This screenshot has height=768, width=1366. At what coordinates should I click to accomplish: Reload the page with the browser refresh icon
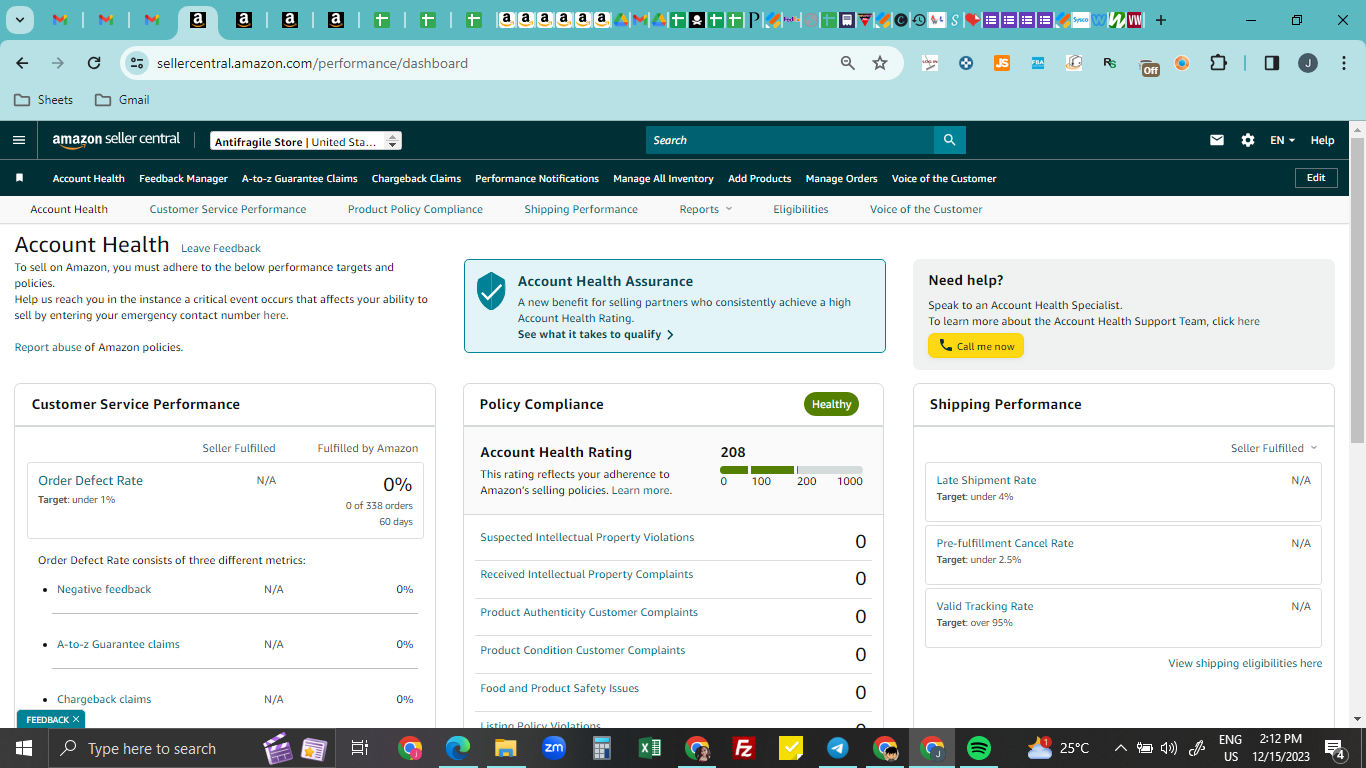coord(94,63)
